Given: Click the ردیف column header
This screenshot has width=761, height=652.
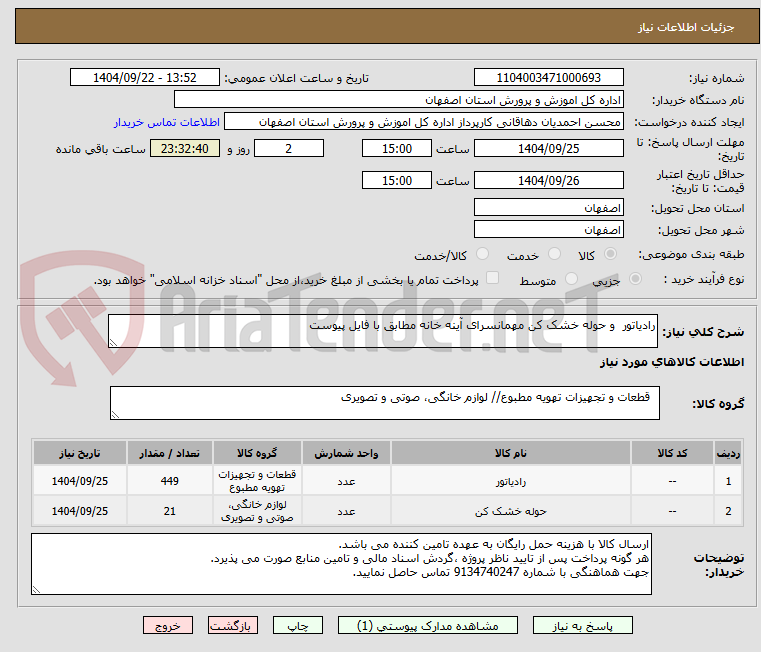Looking at the screenshot, I should point(728,453).
